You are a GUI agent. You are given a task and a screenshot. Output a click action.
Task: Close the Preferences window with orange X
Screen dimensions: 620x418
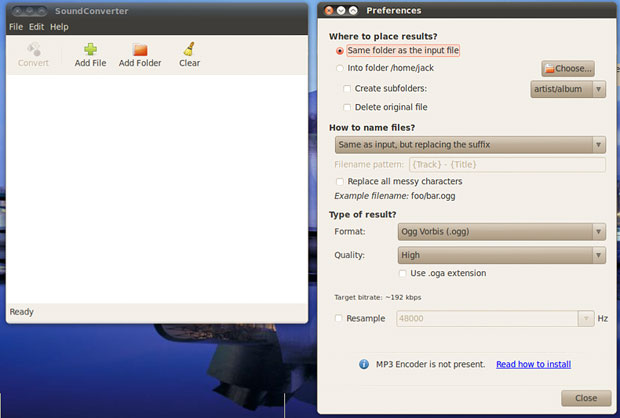pos(329,11)
